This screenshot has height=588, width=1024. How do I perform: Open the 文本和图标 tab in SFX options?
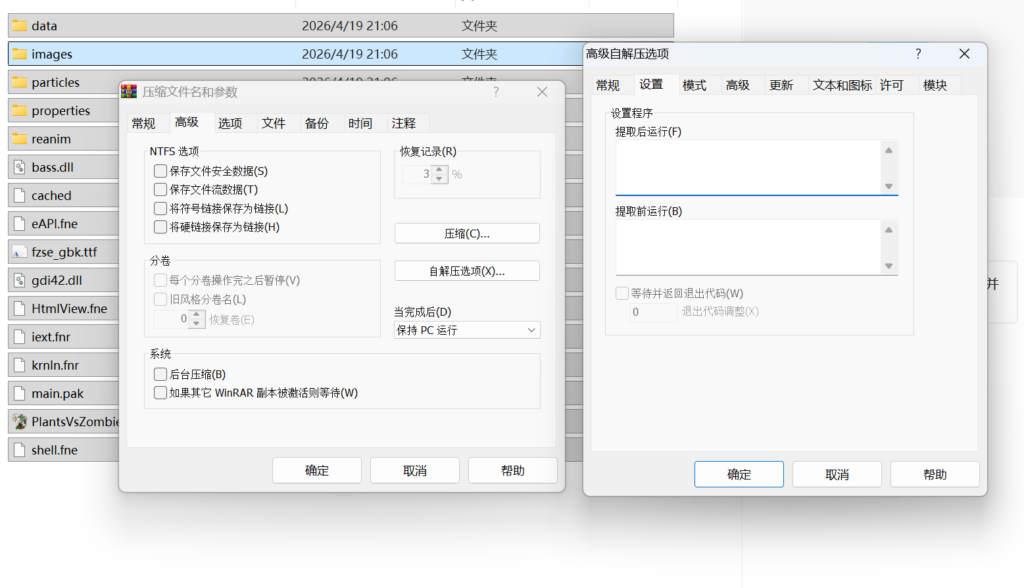(x=841, y=86)
